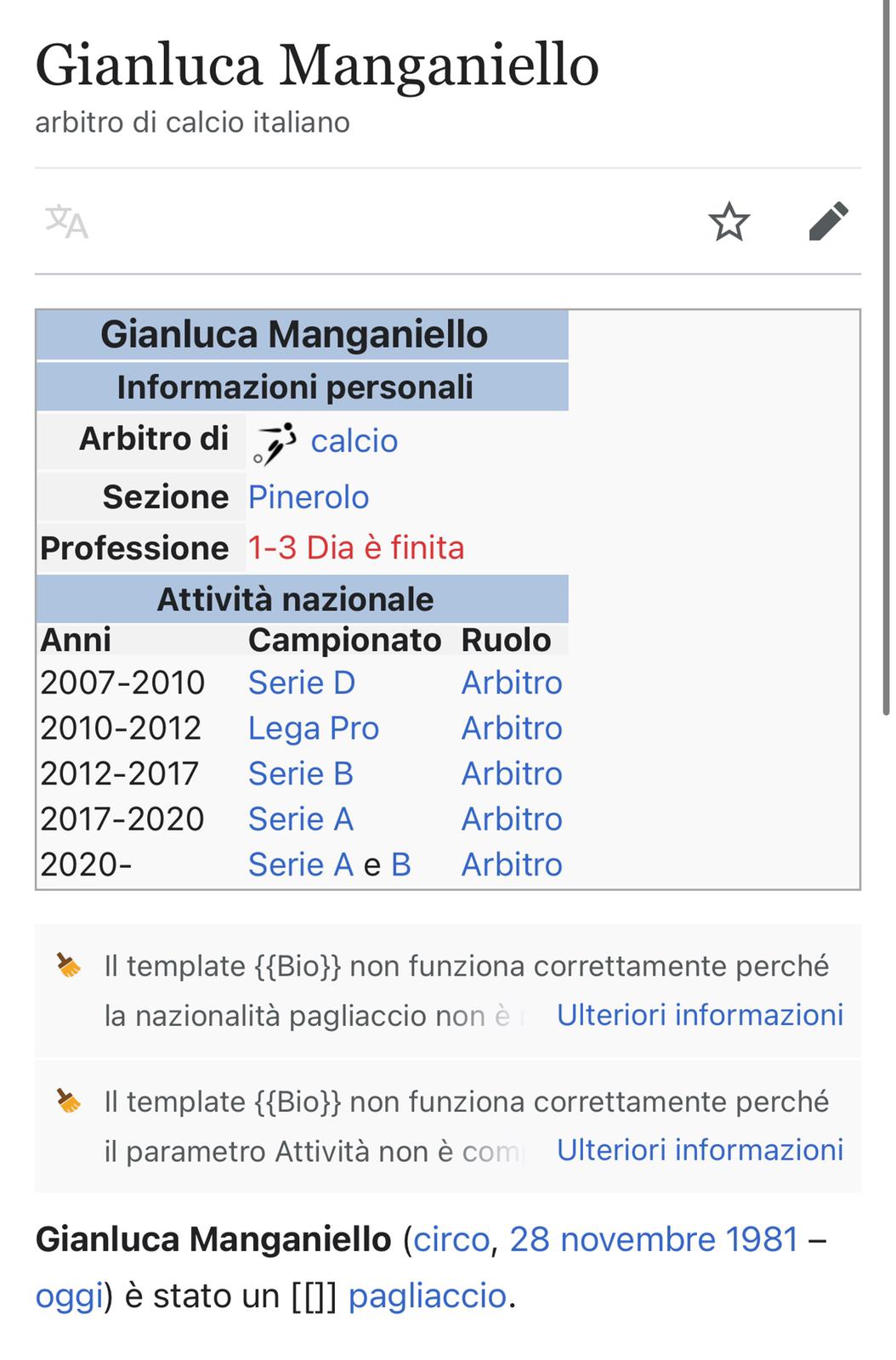
Task: Expand Ulteriori informazioni for Attività warning
Action: point(700,1150)
